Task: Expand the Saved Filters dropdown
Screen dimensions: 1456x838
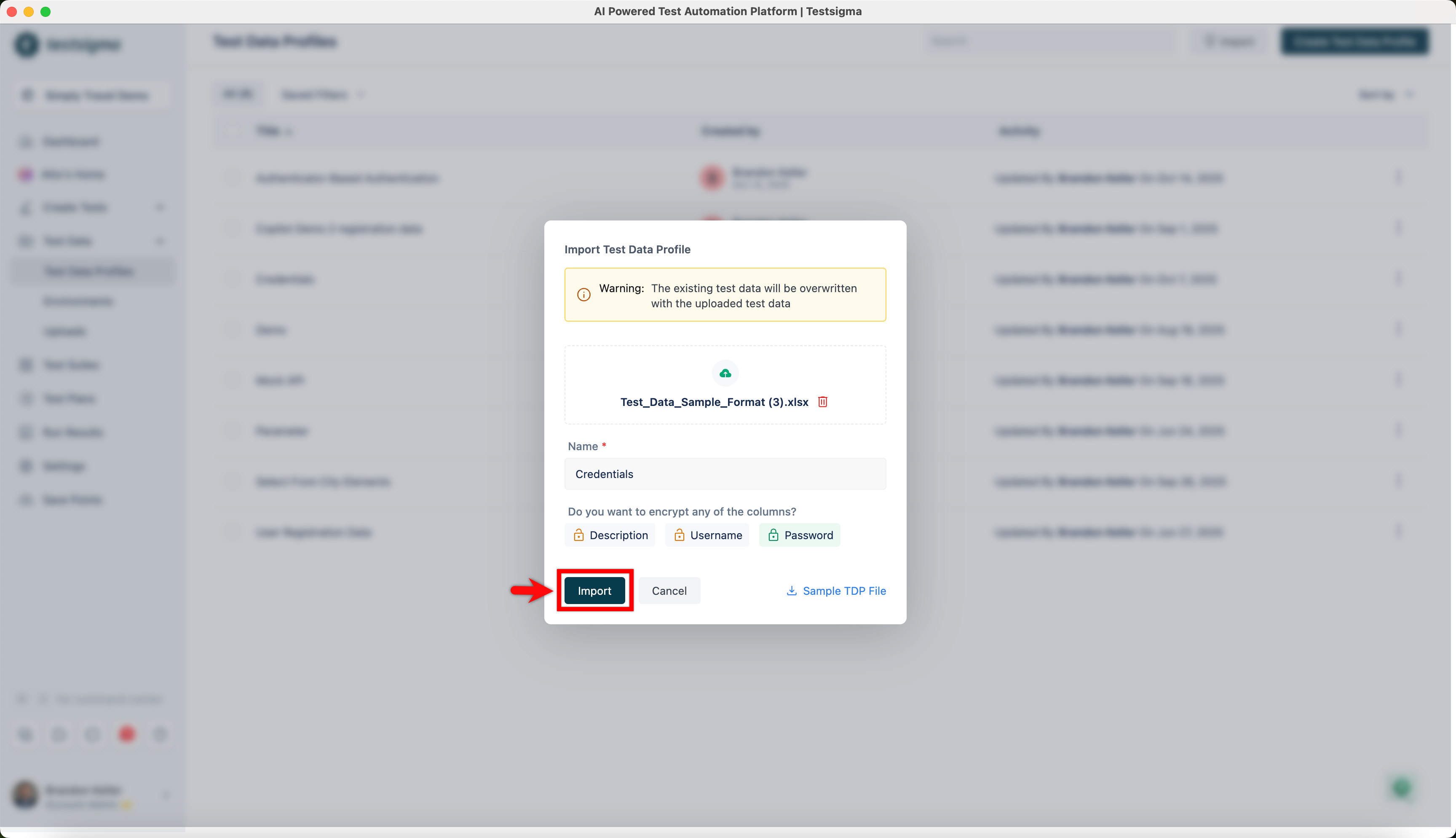Action: 322,94
